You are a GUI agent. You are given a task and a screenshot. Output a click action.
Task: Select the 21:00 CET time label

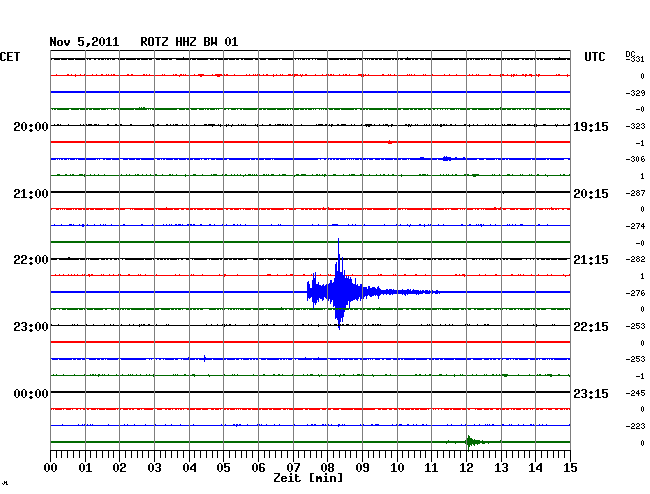[31, 194]
